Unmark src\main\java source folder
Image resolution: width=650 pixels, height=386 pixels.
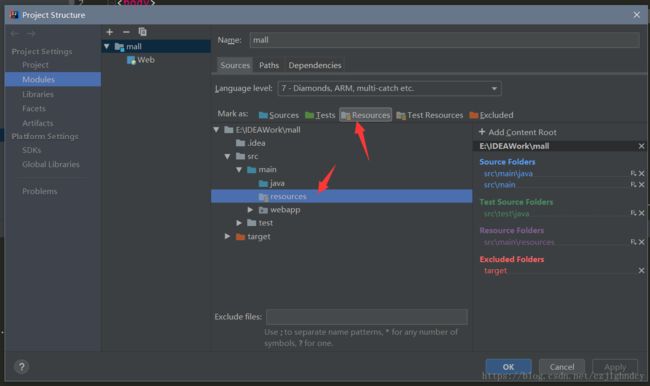click(641, 173)
